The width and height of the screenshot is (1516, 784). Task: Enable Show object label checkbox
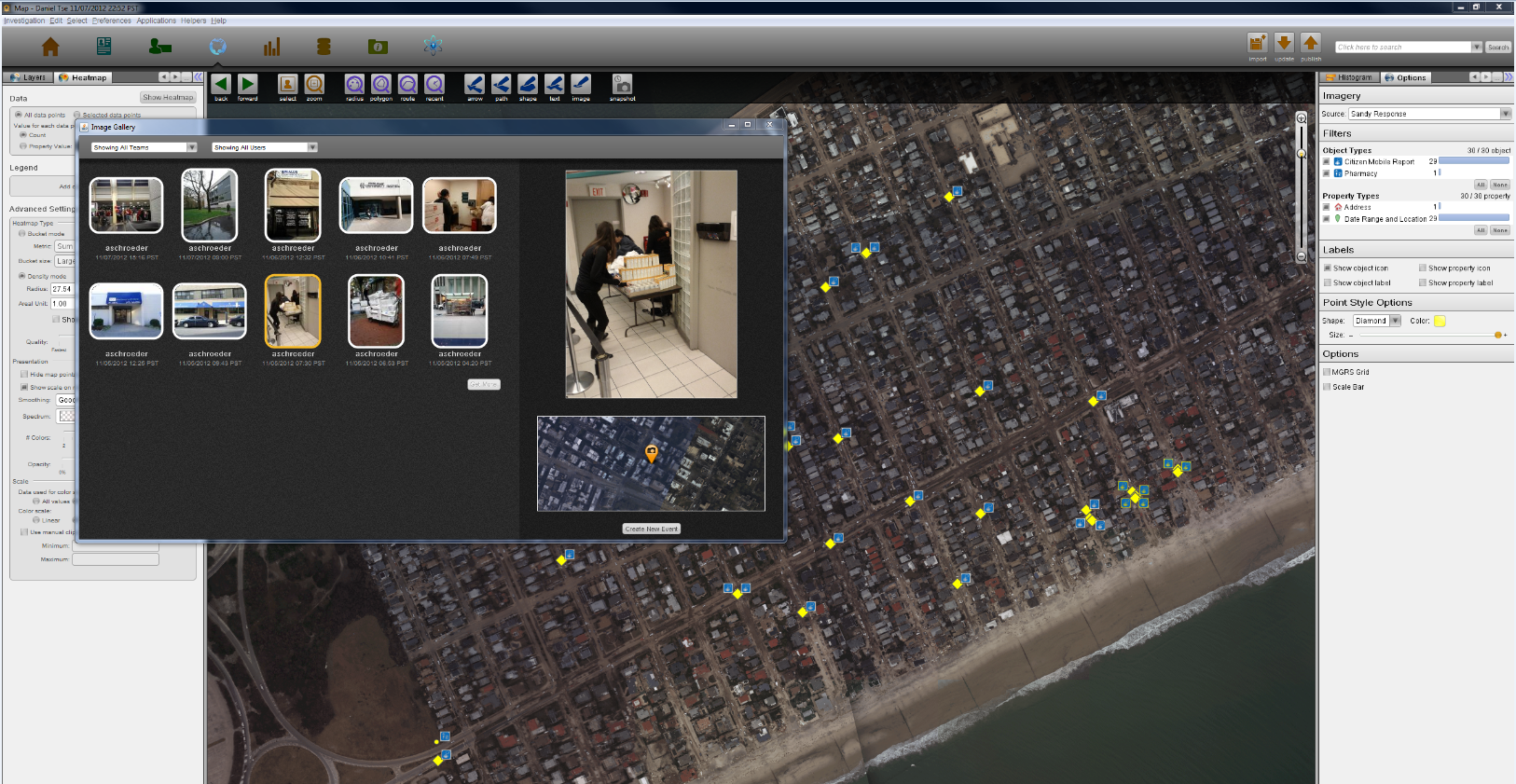click(1328, 282)
